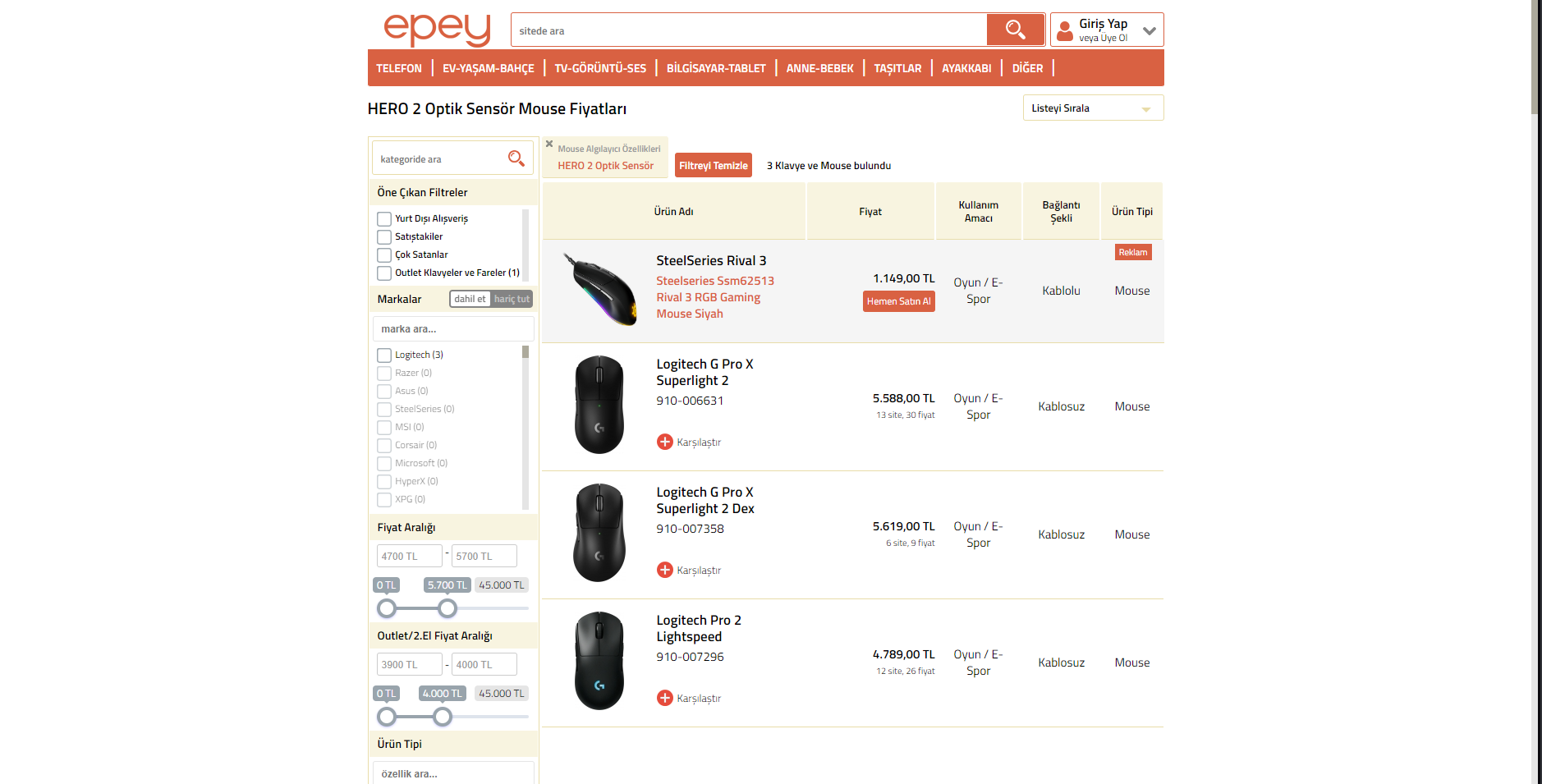
Task: Open the TELEFON menu
Action: point(399,68)
